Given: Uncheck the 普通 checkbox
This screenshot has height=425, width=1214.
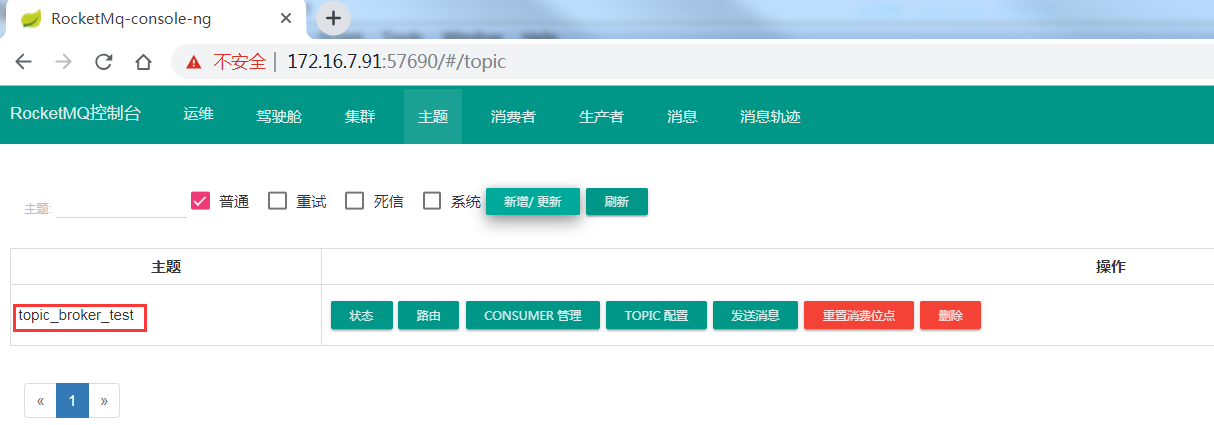Looking at the screenshot, I should click(x=199, y=201).
